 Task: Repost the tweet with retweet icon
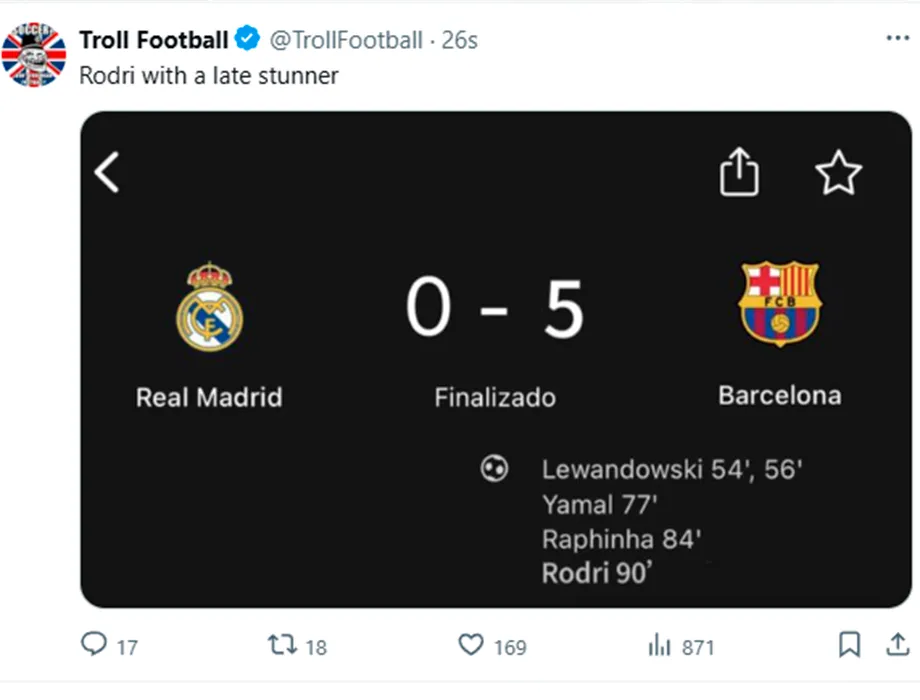(283, 646)
